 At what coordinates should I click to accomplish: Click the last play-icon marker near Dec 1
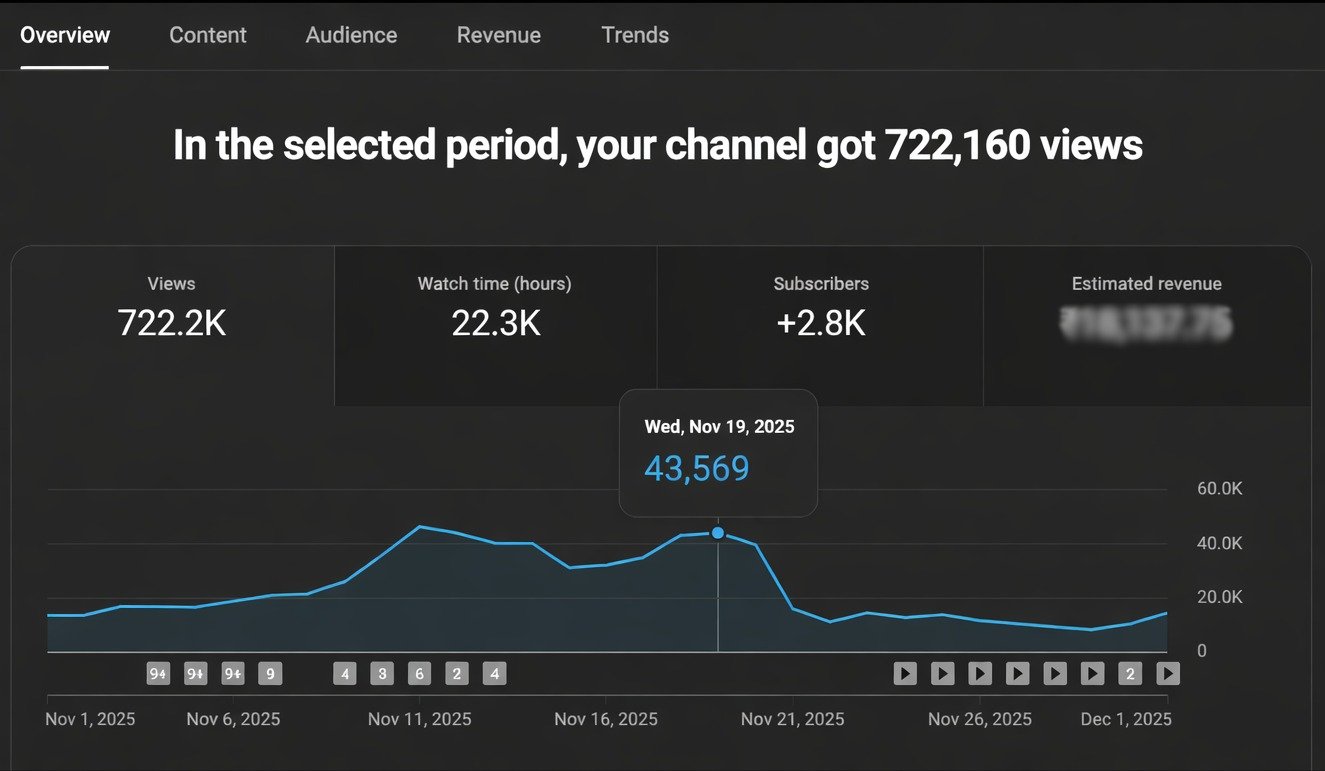[x=1167, y=674]
